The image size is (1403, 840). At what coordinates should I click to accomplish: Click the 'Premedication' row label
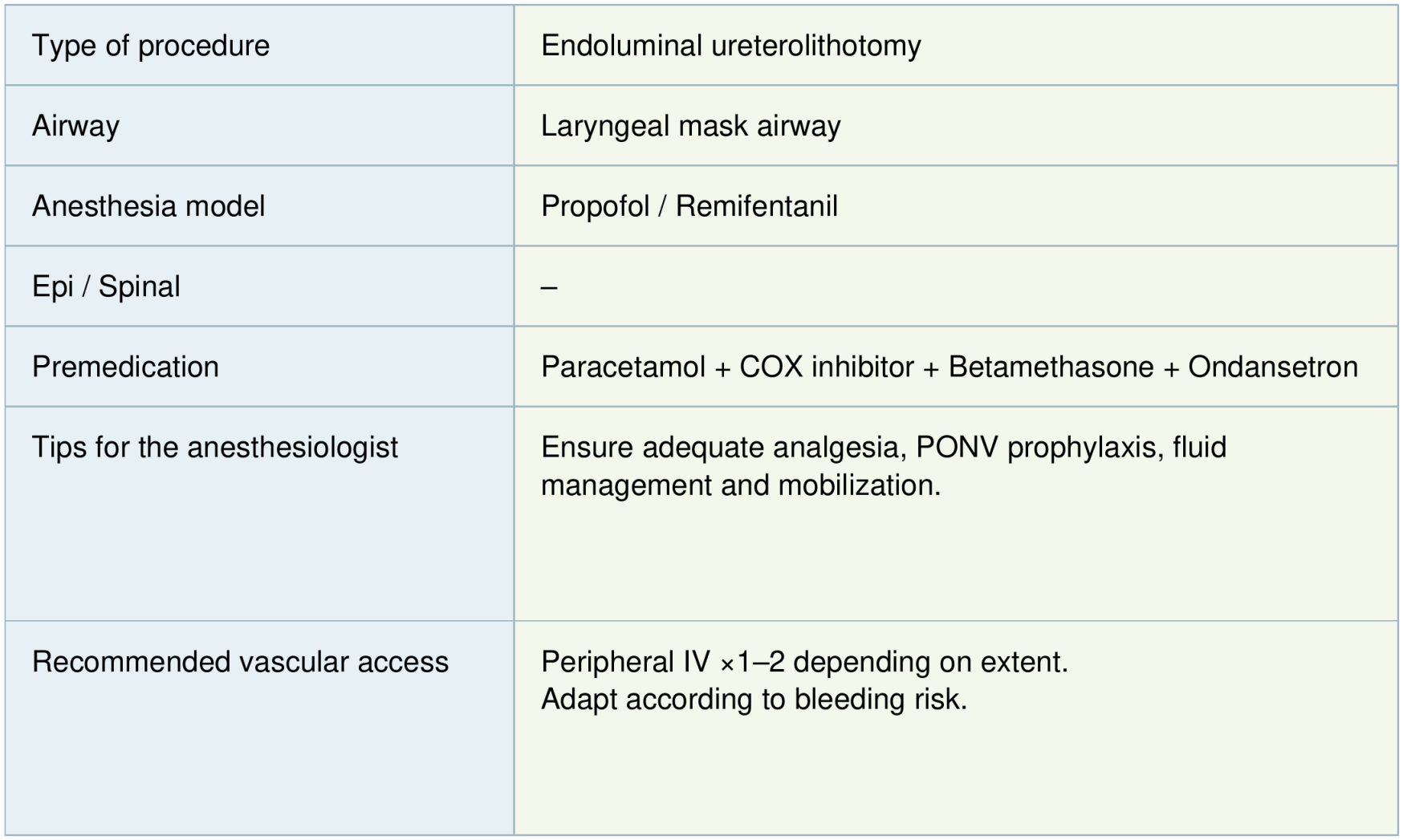click(125, 367)
